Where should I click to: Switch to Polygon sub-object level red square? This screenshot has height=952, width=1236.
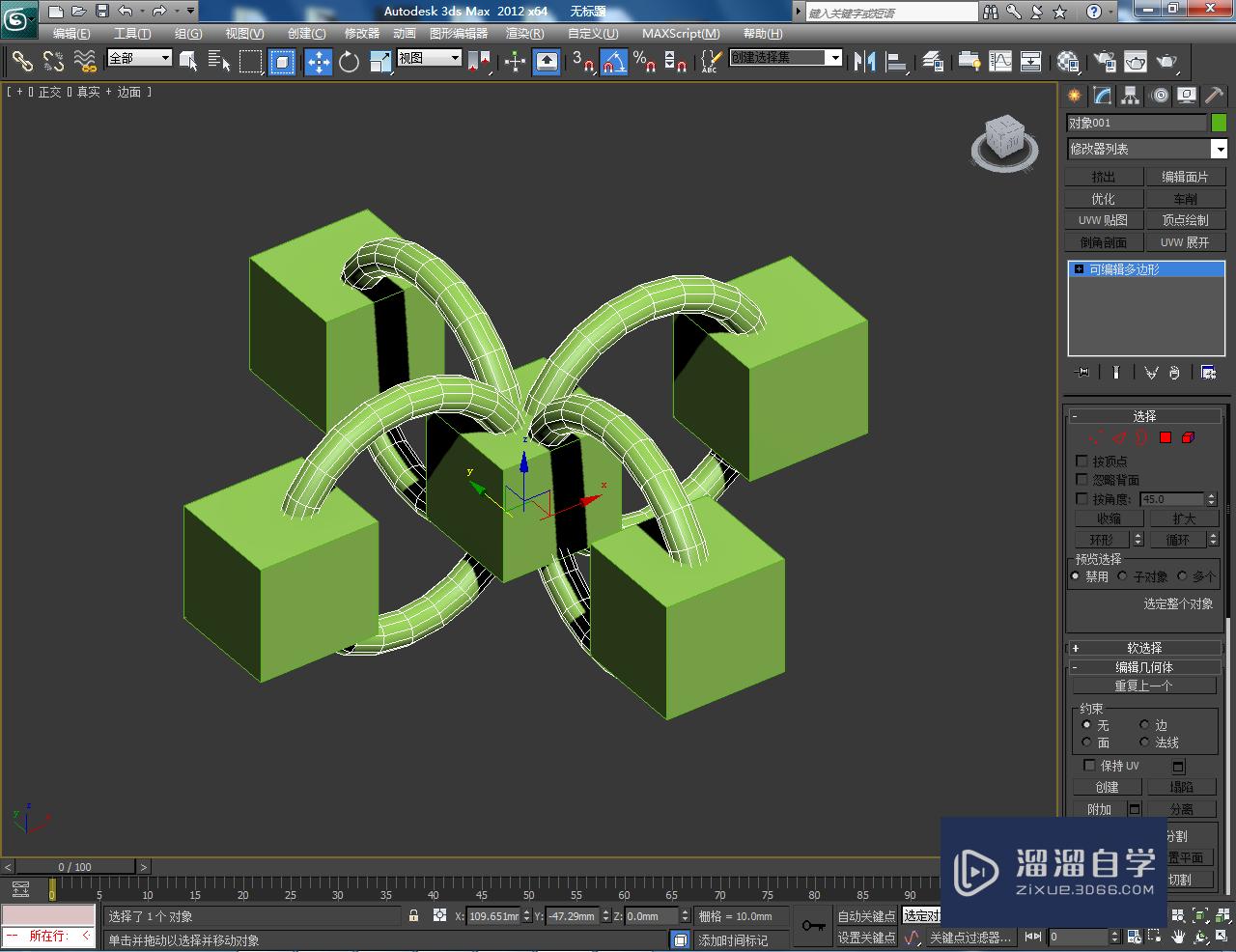1165,437
